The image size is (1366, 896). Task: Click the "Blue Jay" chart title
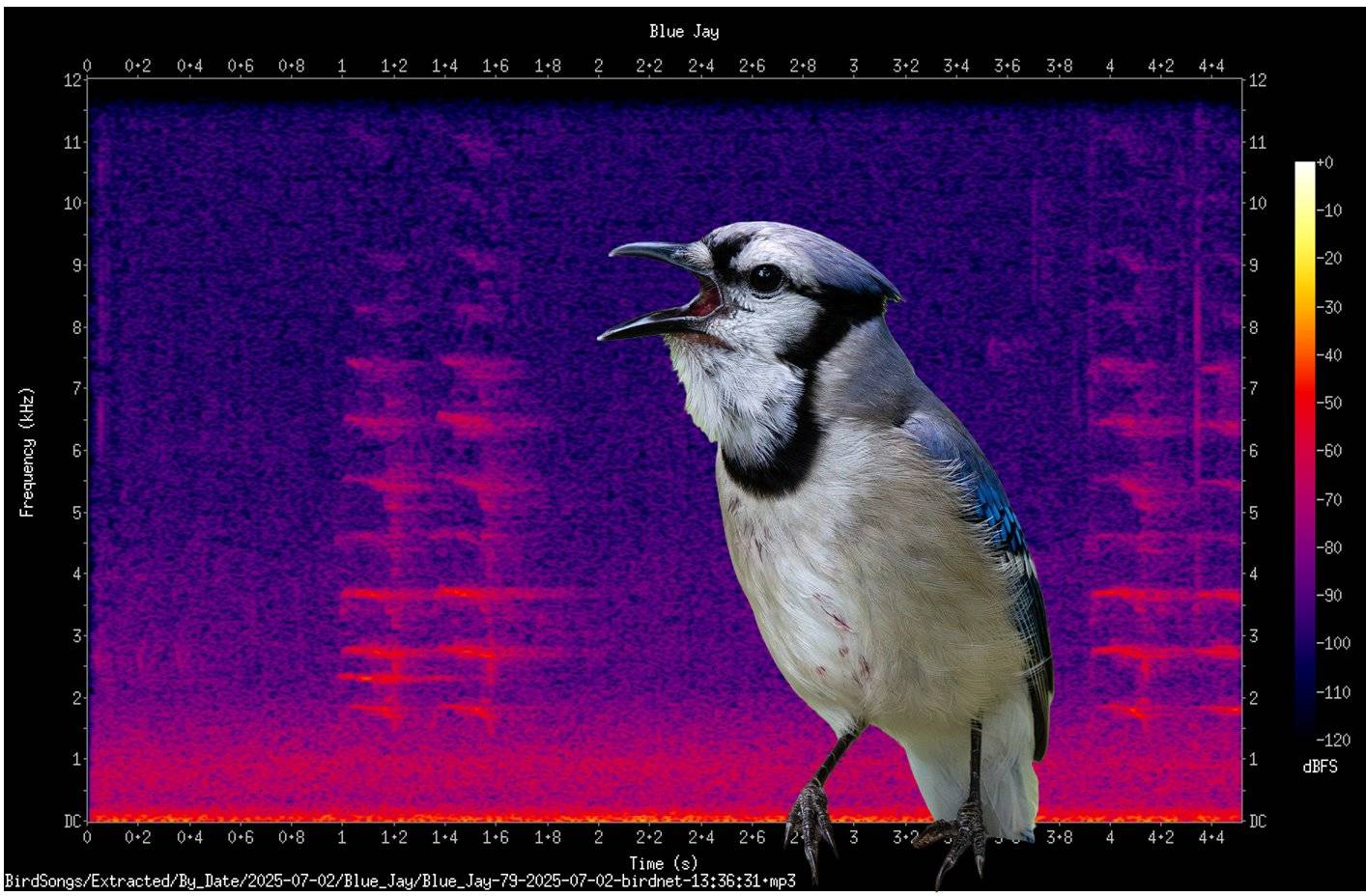(x=683, y=32)
